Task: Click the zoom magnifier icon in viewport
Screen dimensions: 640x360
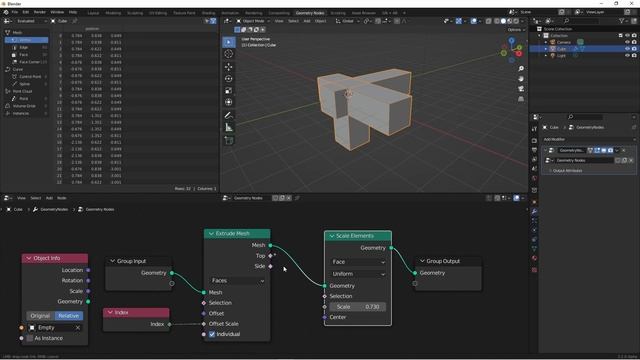Action: (521, 69)
